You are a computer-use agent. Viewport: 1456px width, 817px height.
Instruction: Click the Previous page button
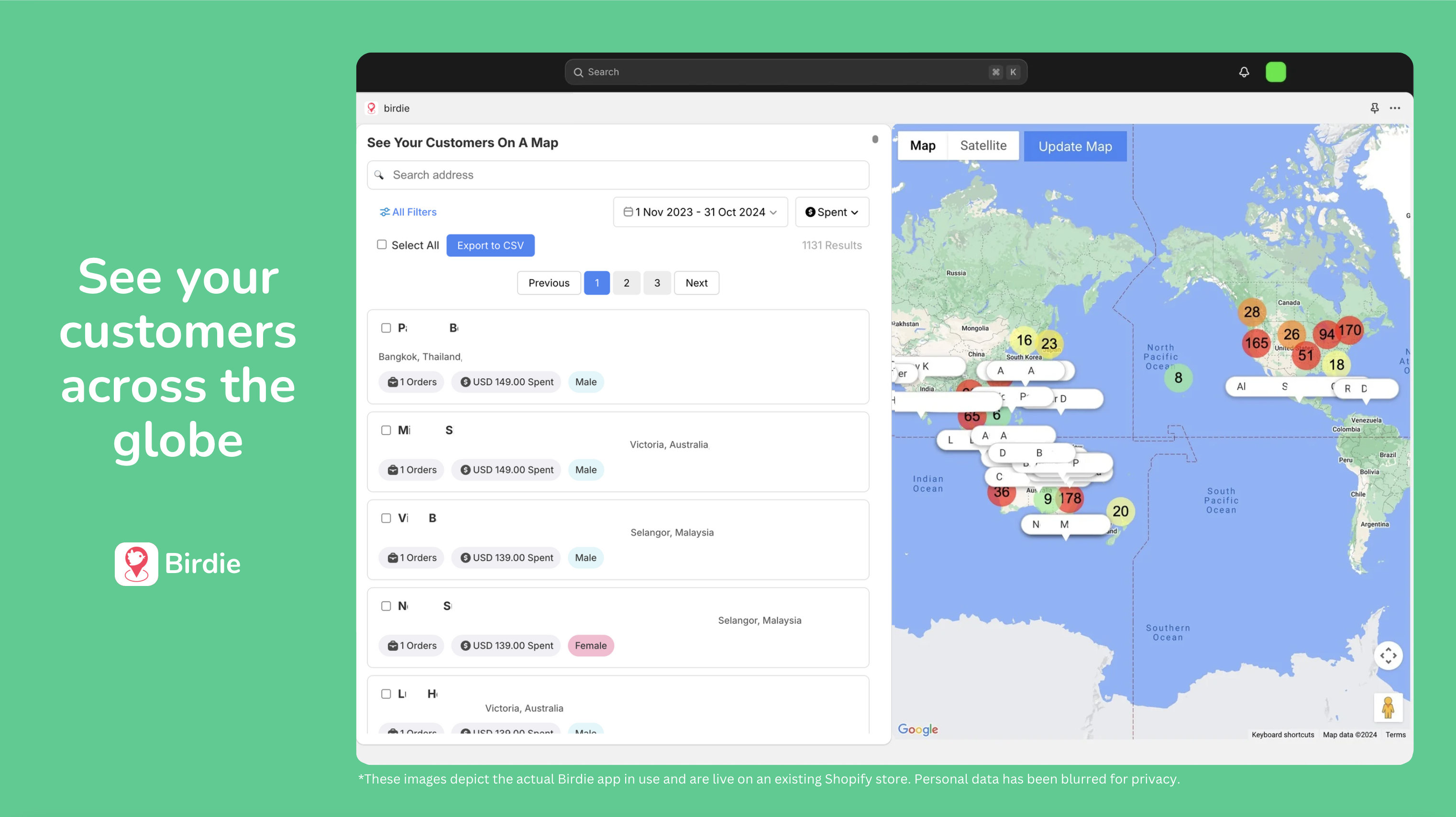click(x=549, y=283)
